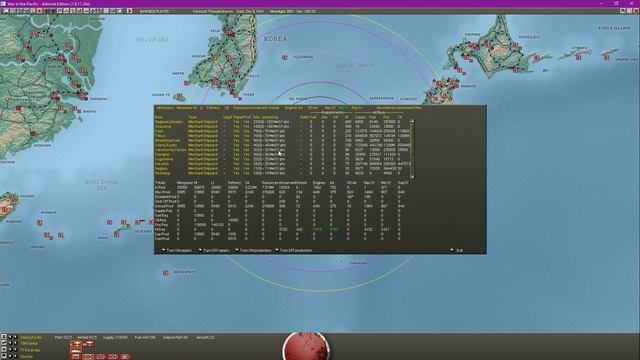Click first icon at top-right of toolbar
The image size is (640, 360).
pyautogui.click(x=622, y=11)
